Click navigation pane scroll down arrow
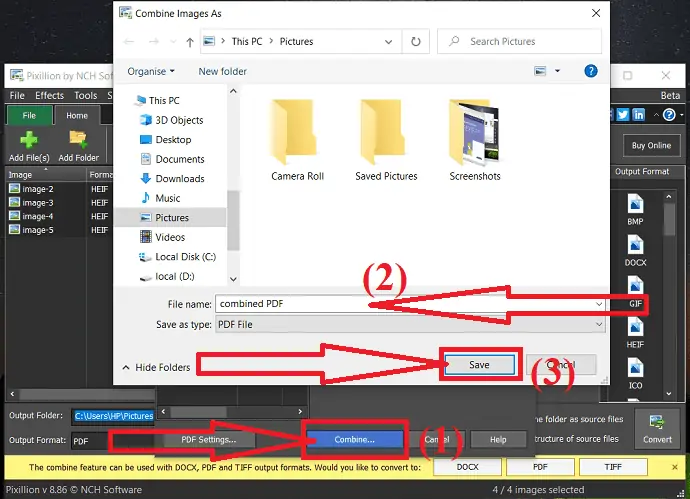The width and height of the screenshot is (690, 499). click(234, 279)
